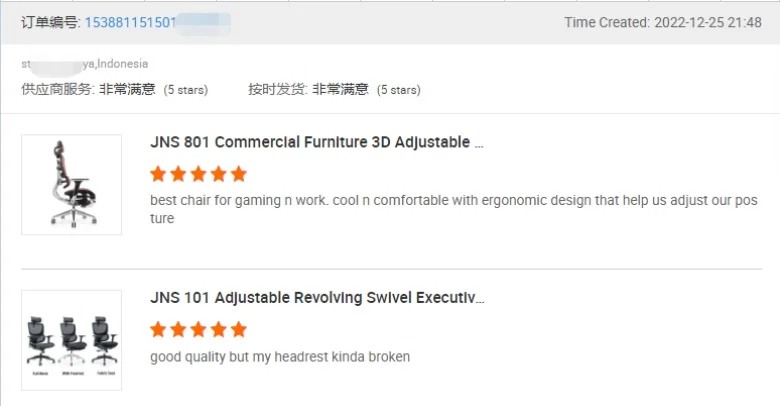Click fifth star of JNS 101 rating
Viewport: 780px width, 406px height.
click(238, 330)
